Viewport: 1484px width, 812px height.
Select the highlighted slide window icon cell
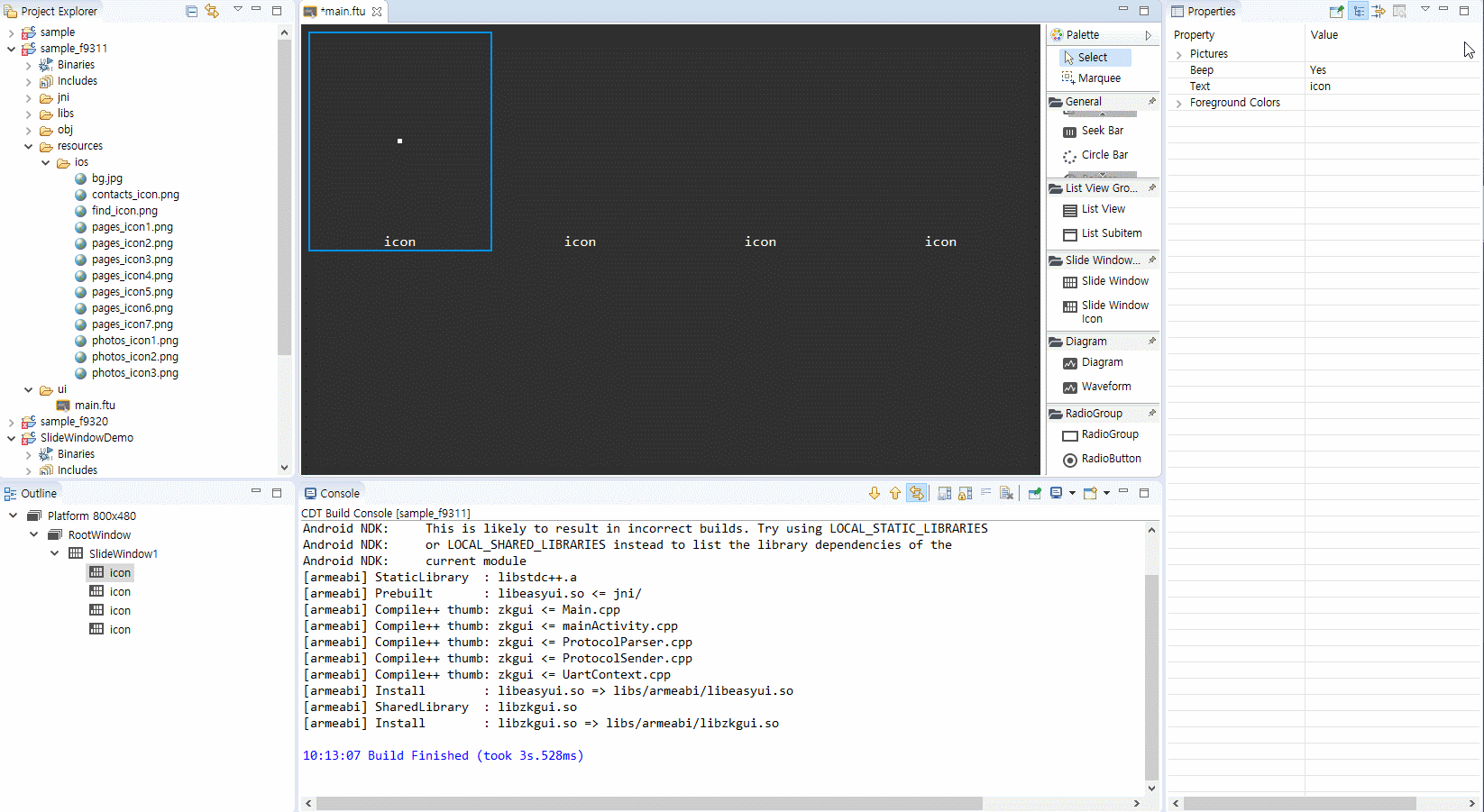pos(400,141)
